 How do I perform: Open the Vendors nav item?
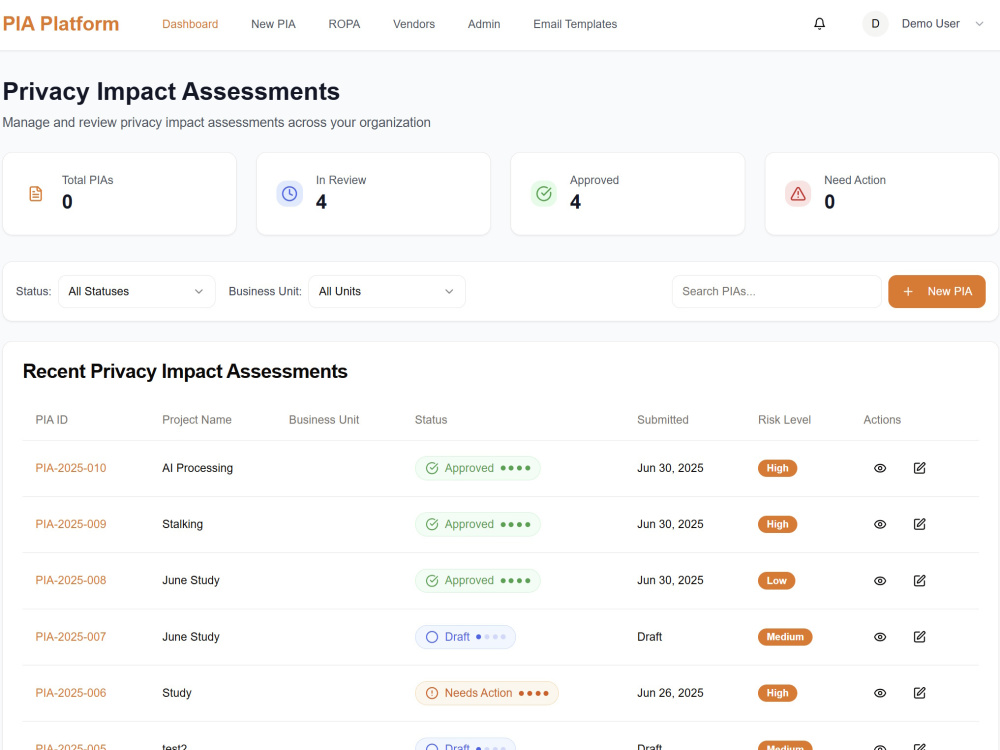(414, 24)
